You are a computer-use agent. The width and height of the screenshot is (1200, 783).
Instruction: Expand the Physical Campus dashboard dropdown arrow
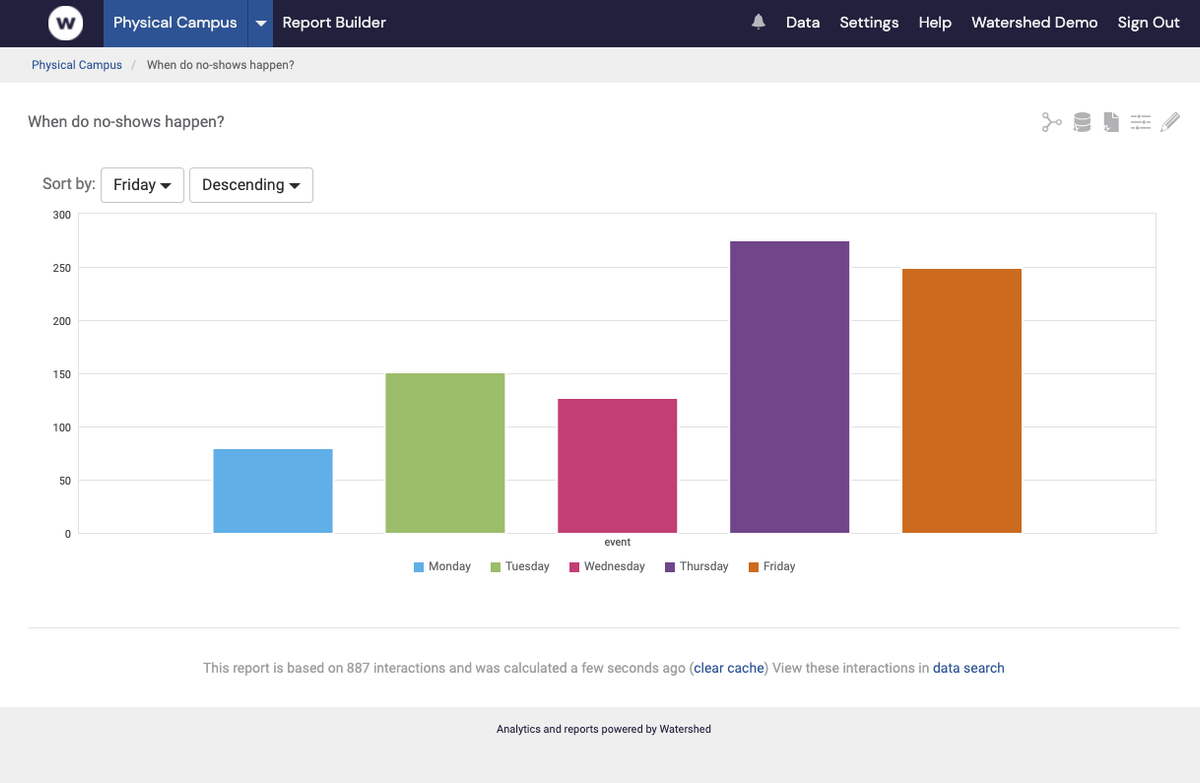coord(262,22)
